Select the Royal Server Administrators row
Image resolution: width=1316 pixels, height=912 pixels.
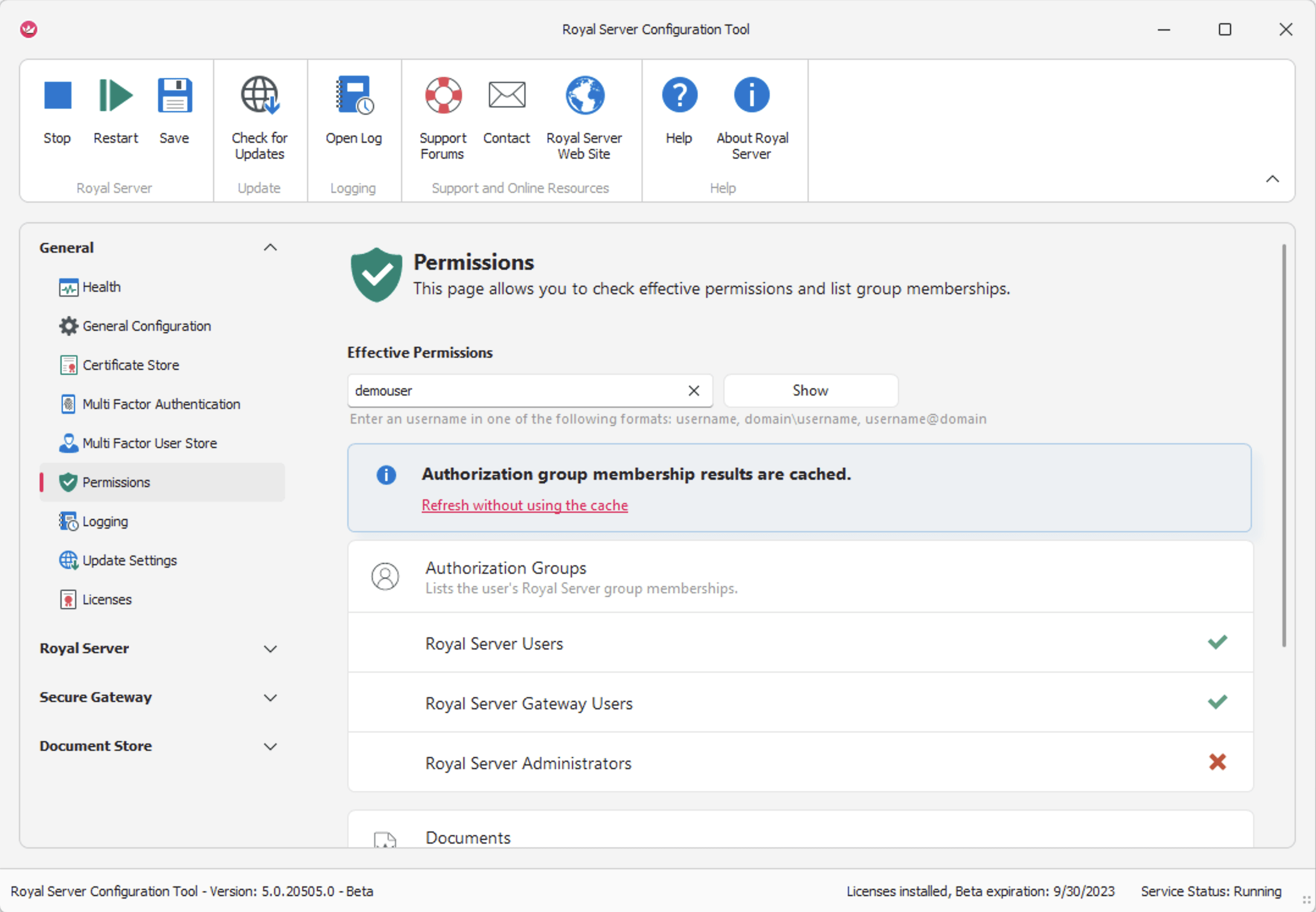coord(800,763)
